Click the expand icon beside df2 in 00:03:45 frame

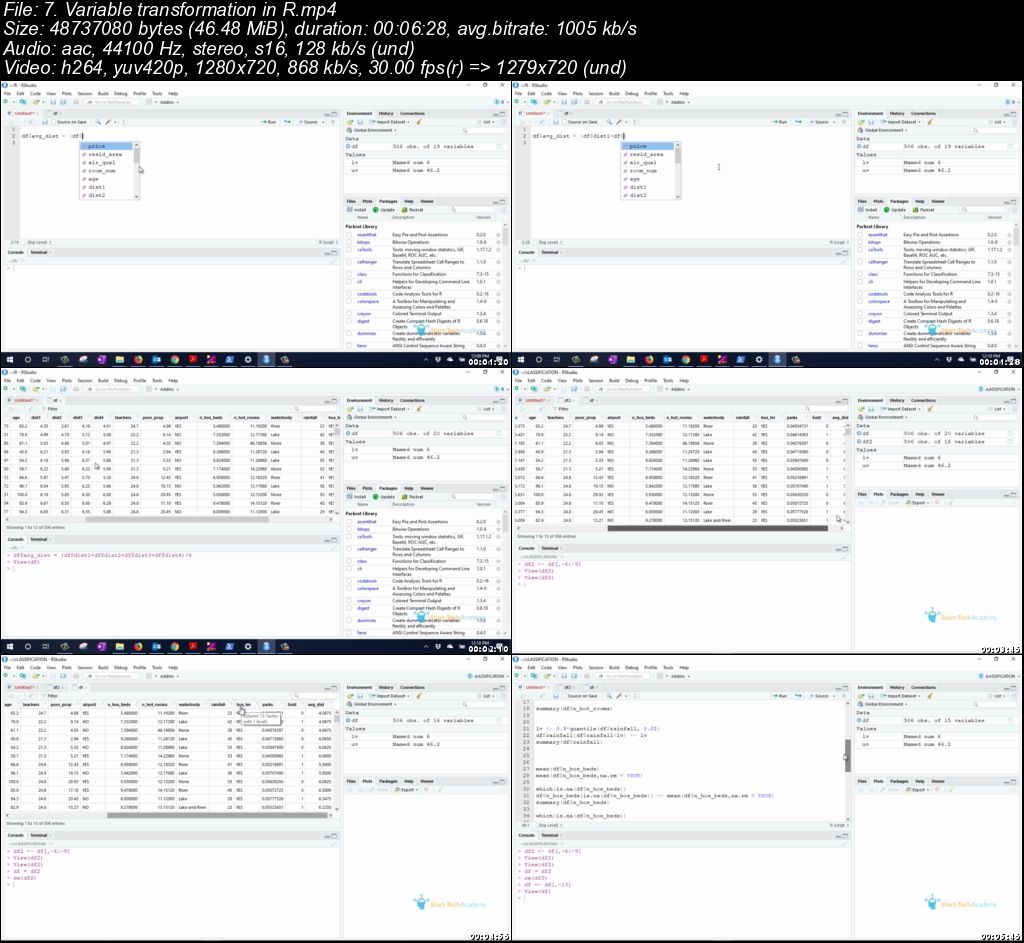coord(860,441)
